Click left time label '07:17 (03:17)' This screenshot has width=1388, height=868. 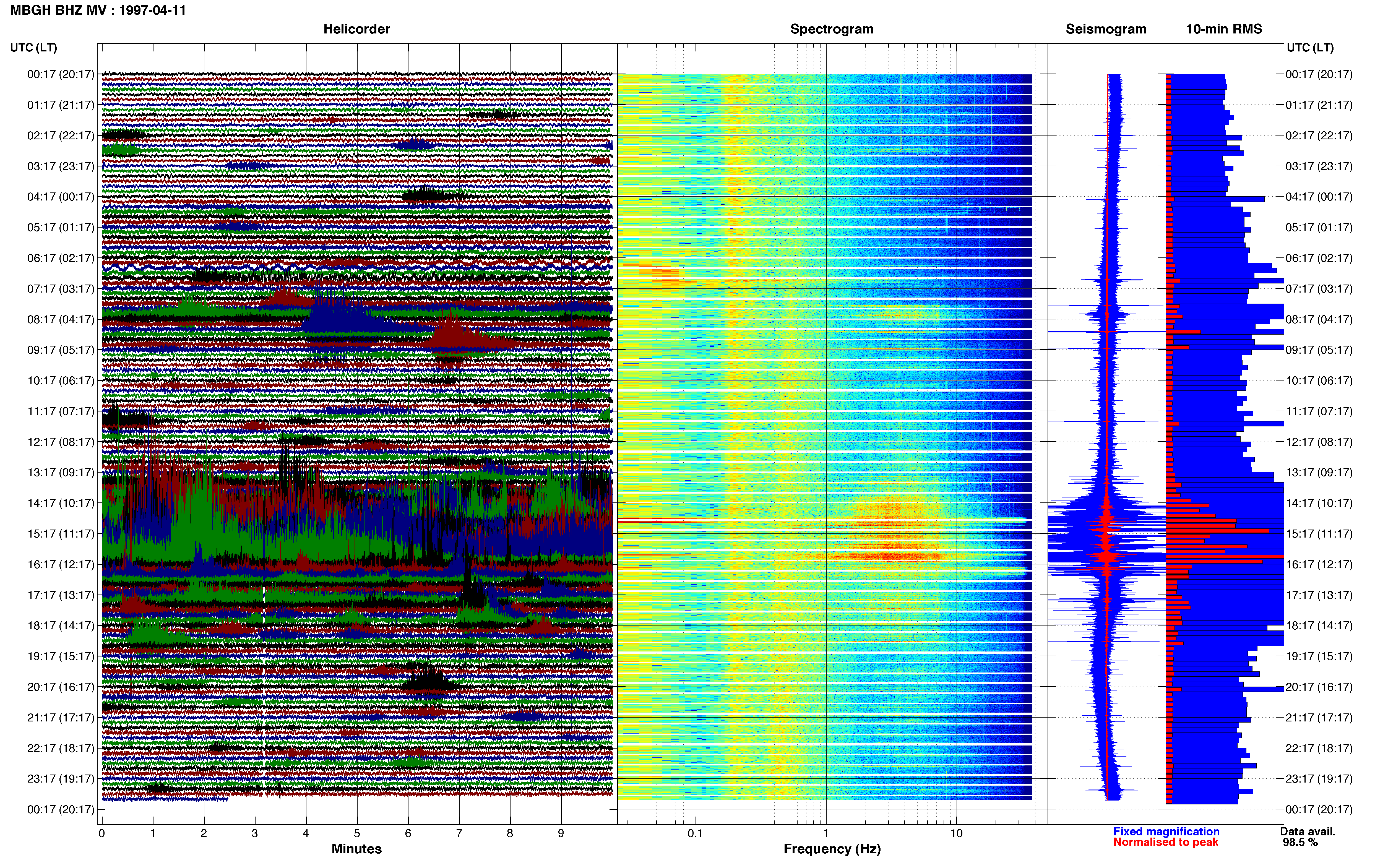pos(61,289)
